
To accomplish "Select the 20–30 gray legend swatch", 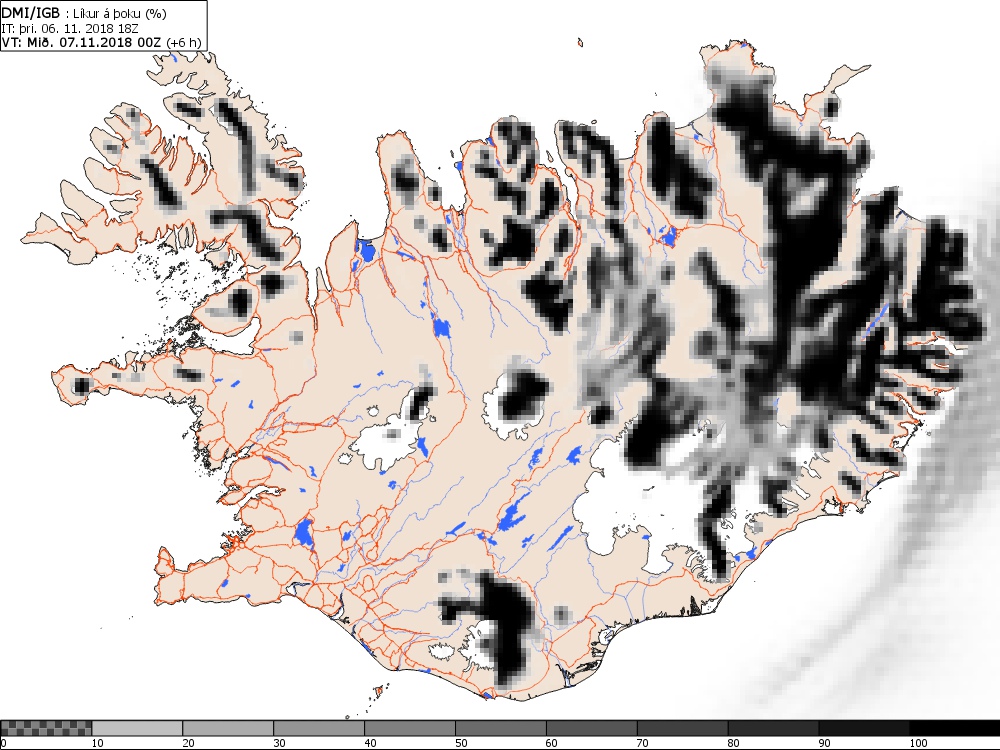I will 228,728.
